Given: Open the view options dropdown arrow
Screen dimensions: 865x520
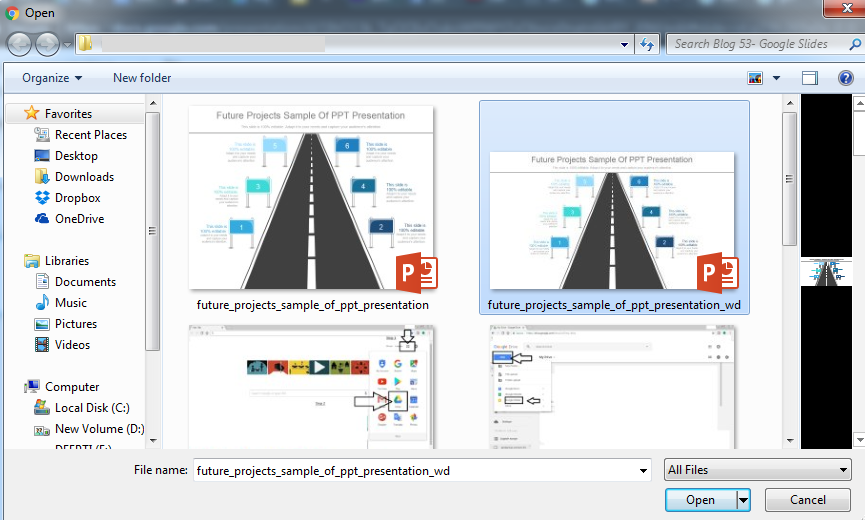Looking at the screenshot, I should pos(776,78).
